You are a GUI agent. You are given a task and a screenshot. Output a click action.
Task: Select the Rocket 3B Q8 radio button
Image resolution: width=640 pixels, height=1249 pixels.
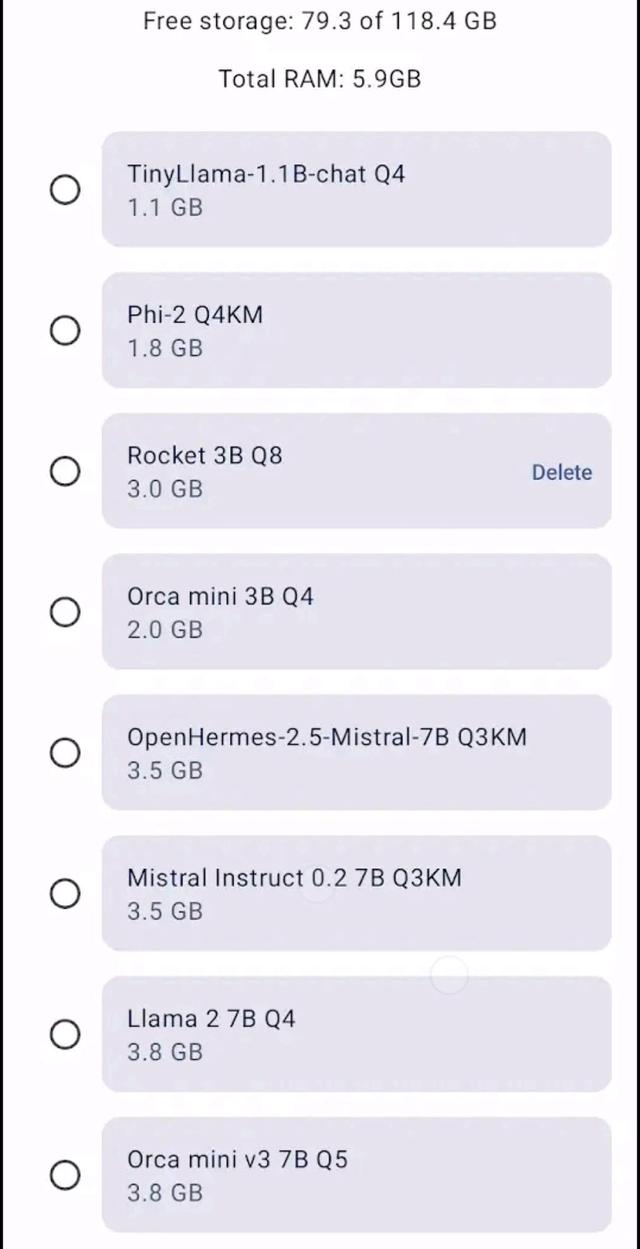tap(65, 471)
